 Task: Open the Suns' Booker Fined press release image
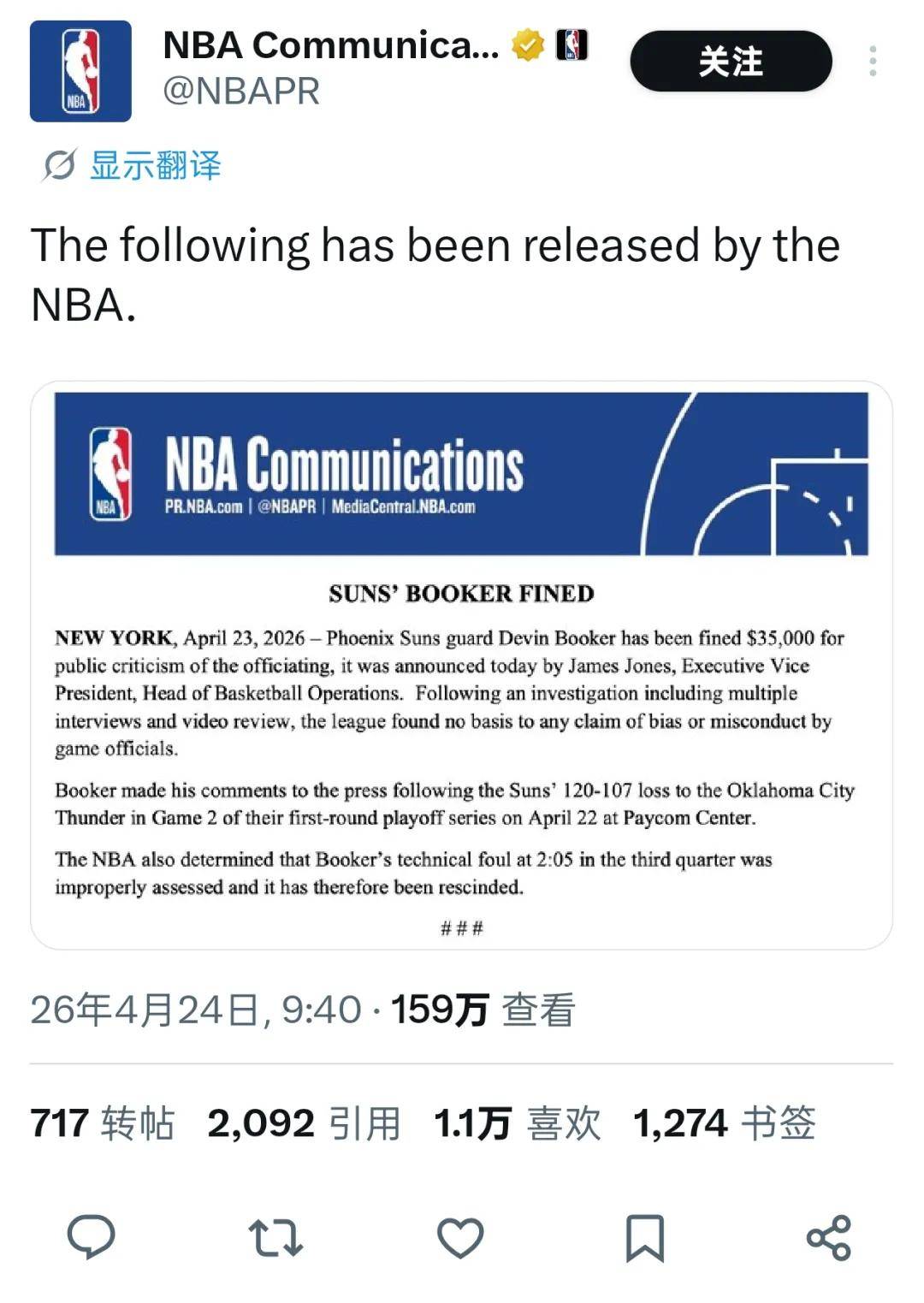coord(461,665)
